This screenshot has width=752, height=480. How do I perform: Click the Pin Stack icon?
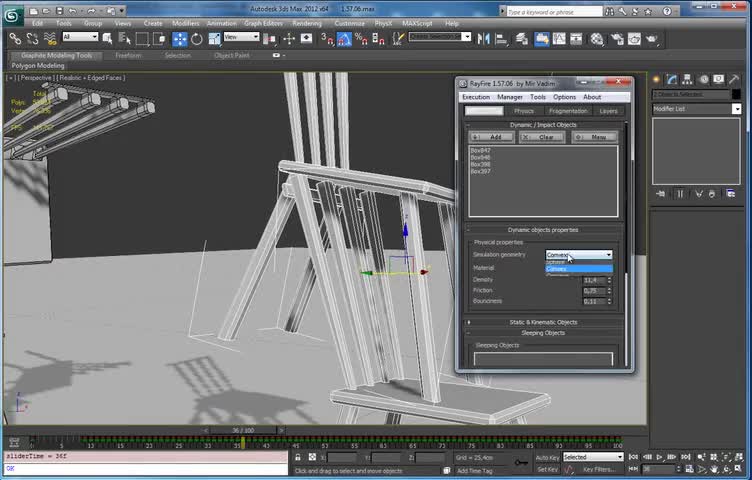[x=661, y=194]
